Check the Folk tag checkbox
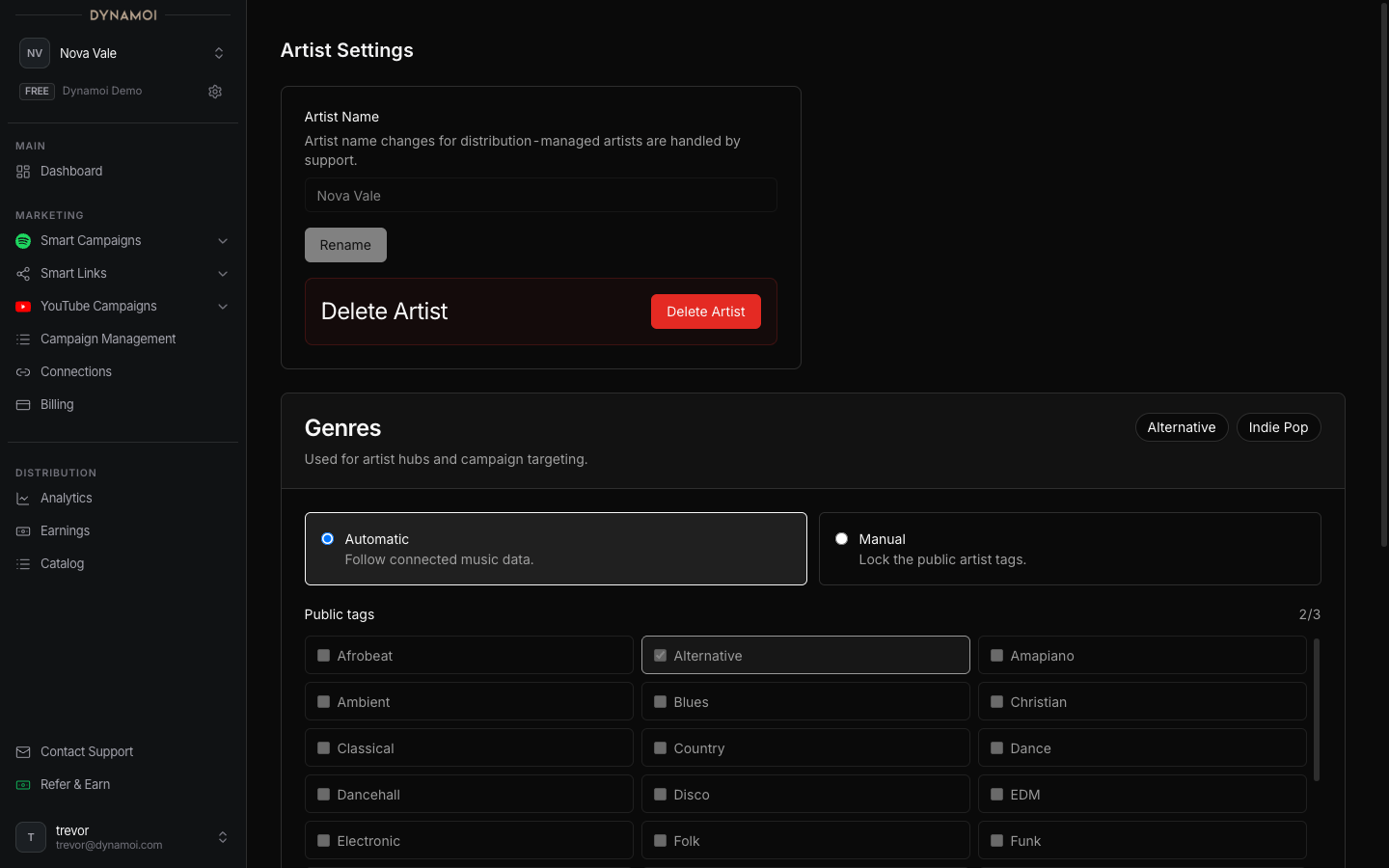1389x868 pixels. point(661,841)
